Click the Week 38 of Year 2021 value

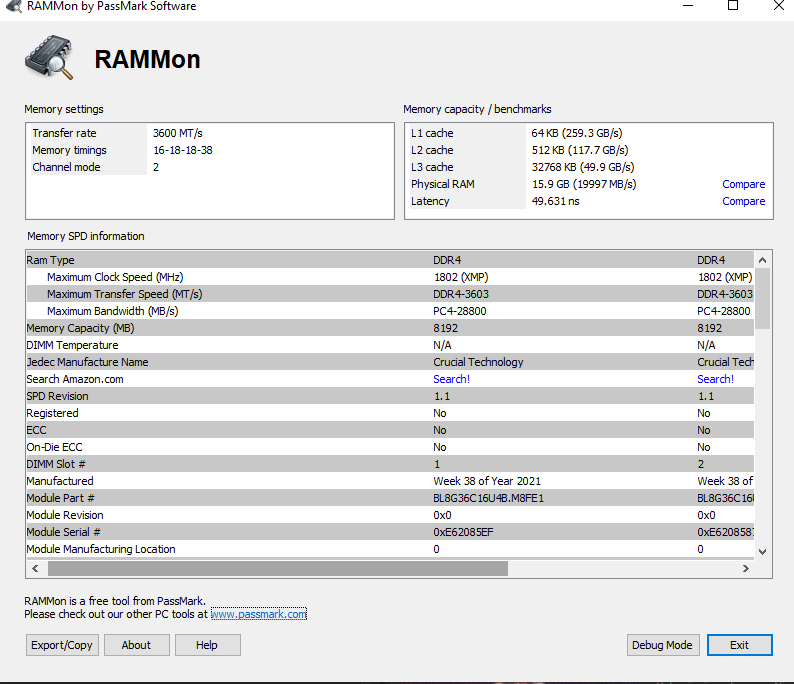point(487,481)
